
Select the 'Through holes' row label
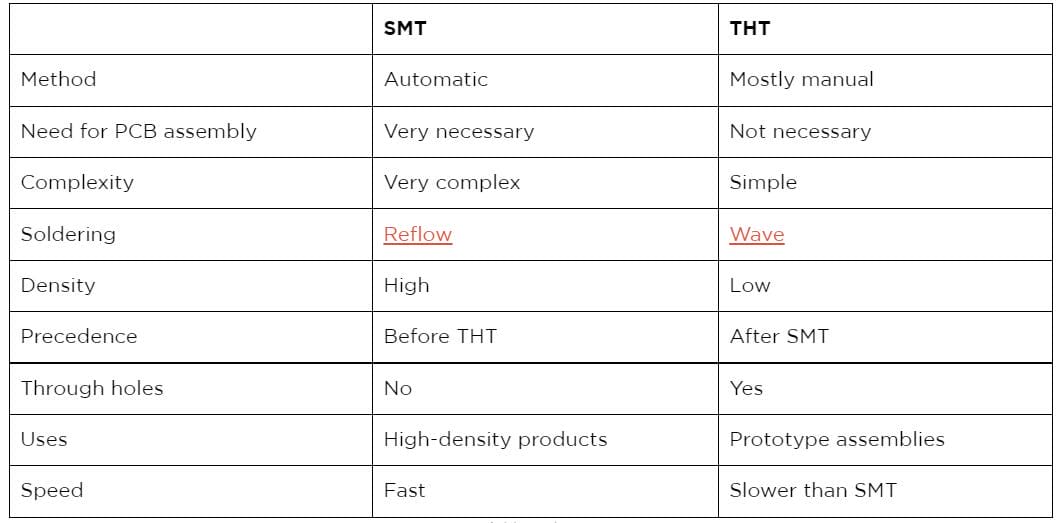coord(92,388)
